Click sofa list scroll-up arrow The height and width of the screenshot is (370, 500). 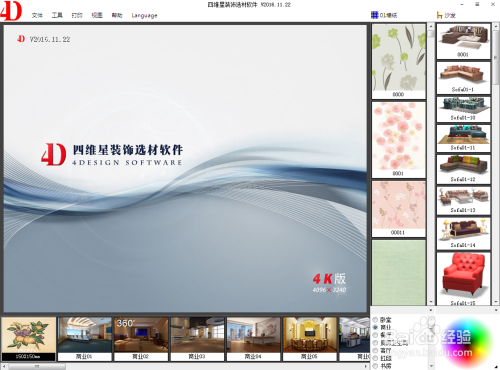496,26
